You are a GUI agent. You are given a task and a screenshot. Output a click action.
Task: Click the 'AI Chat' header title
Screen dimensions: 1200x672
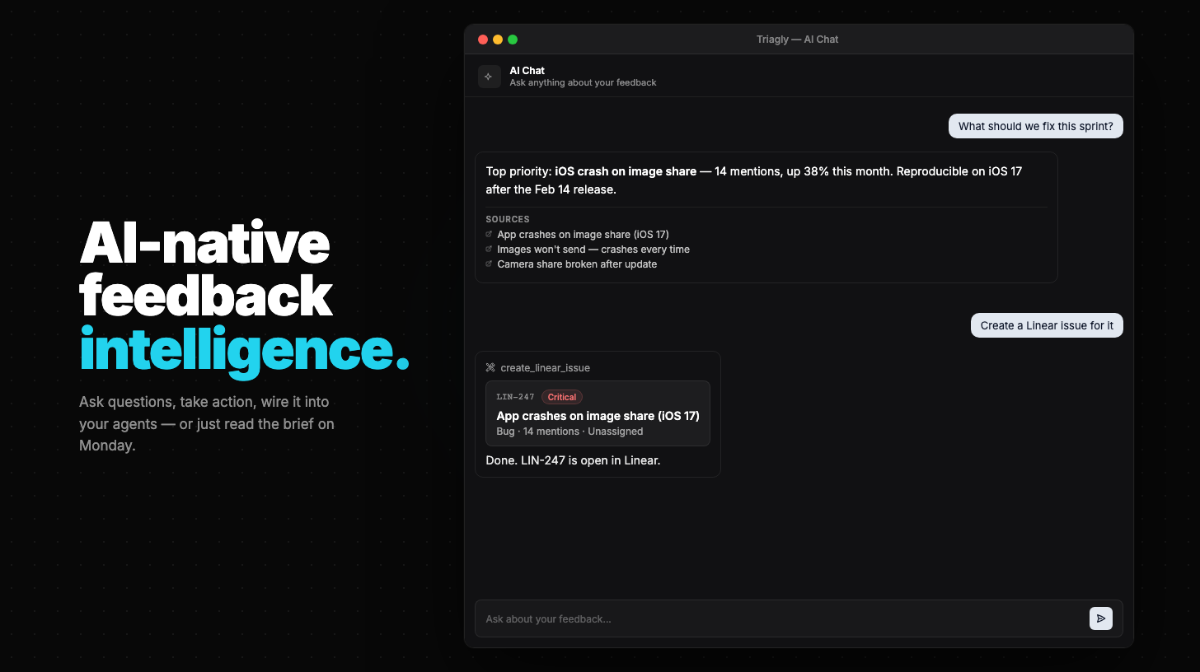tap(527, 70)
